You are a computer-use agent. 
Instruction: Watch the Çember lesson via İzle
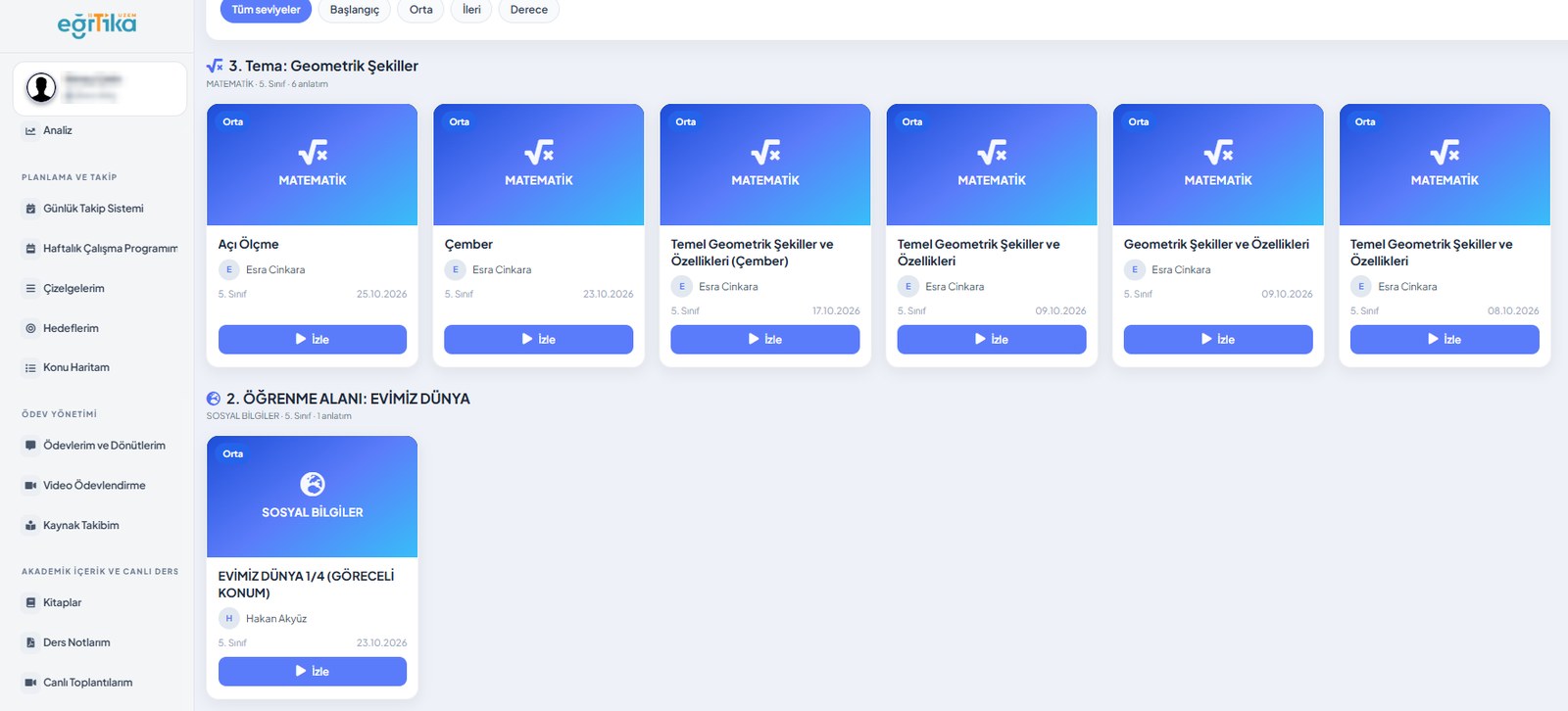tap(539, 340)
